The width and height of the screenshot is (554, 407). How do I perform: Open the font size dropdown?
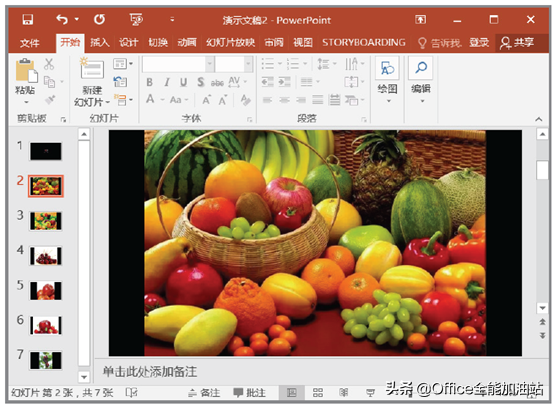click(x=248, y=64)
